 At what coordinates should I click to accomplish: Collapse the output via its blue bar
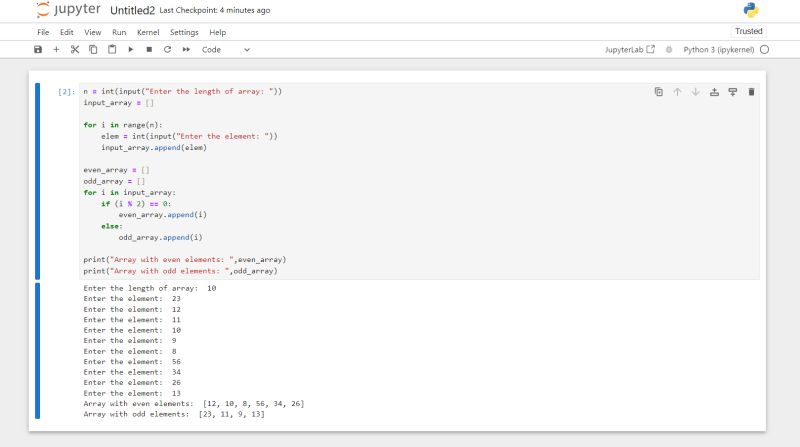click(x=37, y=351)
